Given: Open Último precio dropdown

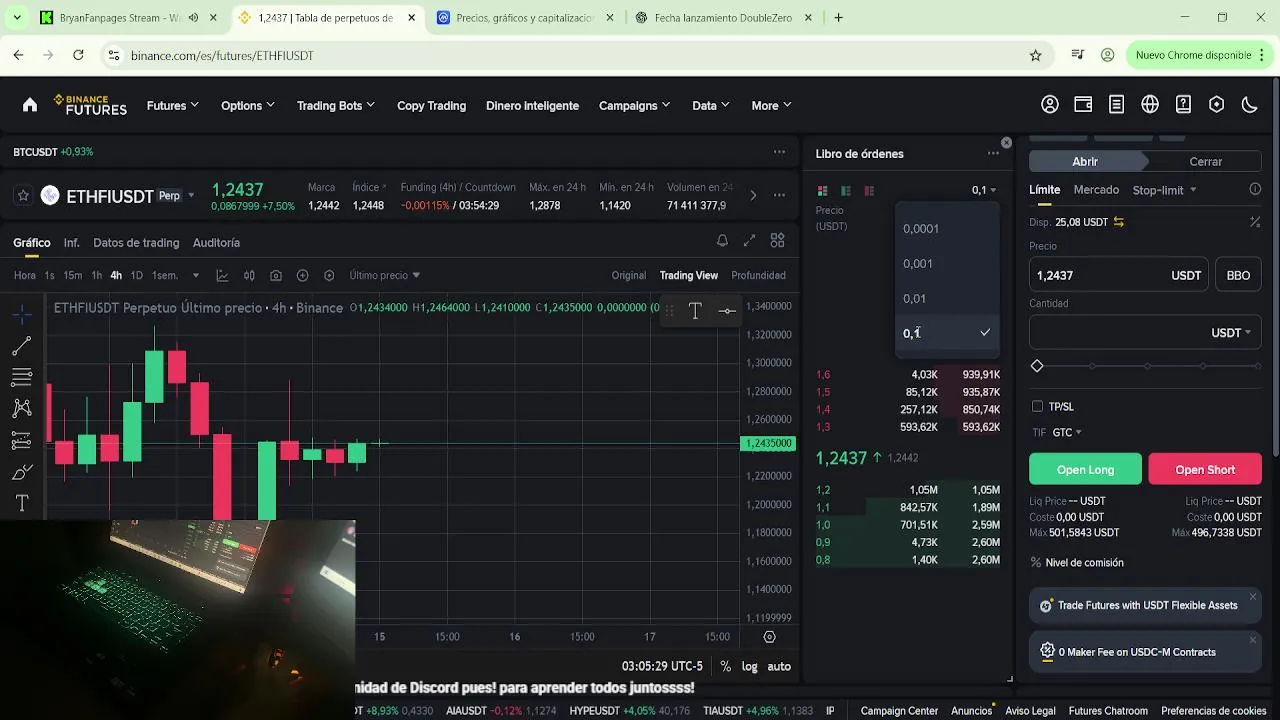Looking at the screenshot, I should pos(384,275).
